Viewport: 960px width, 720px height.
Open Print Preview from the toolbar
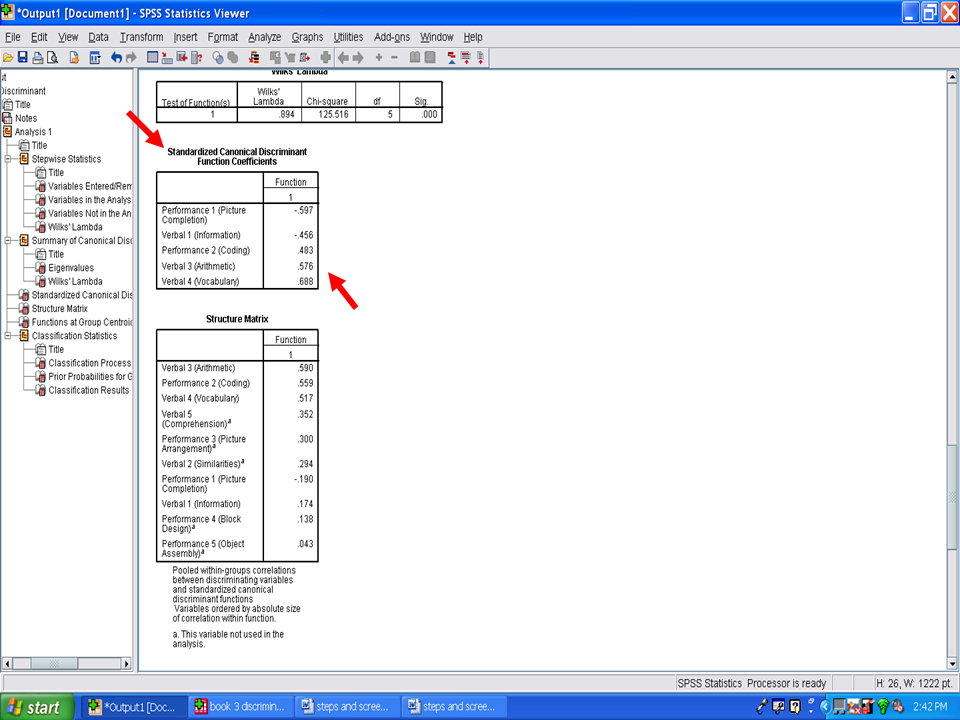[52, 58]
